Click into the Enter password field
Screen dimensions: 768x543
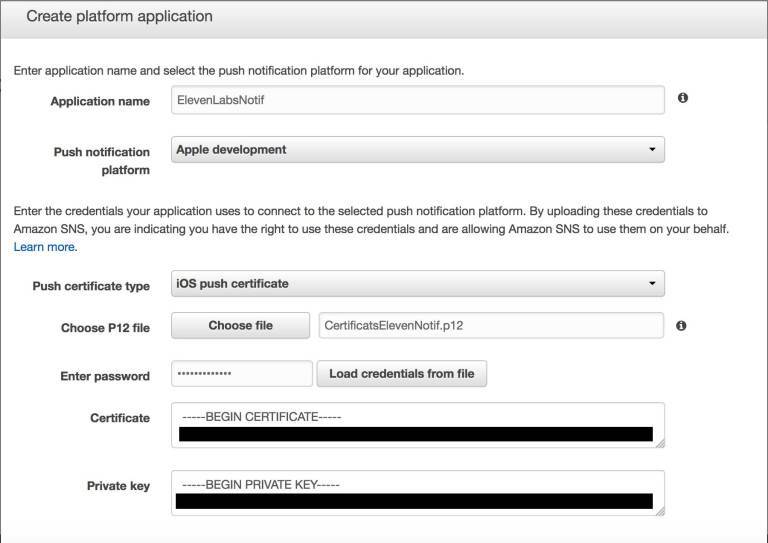(242, 374)
